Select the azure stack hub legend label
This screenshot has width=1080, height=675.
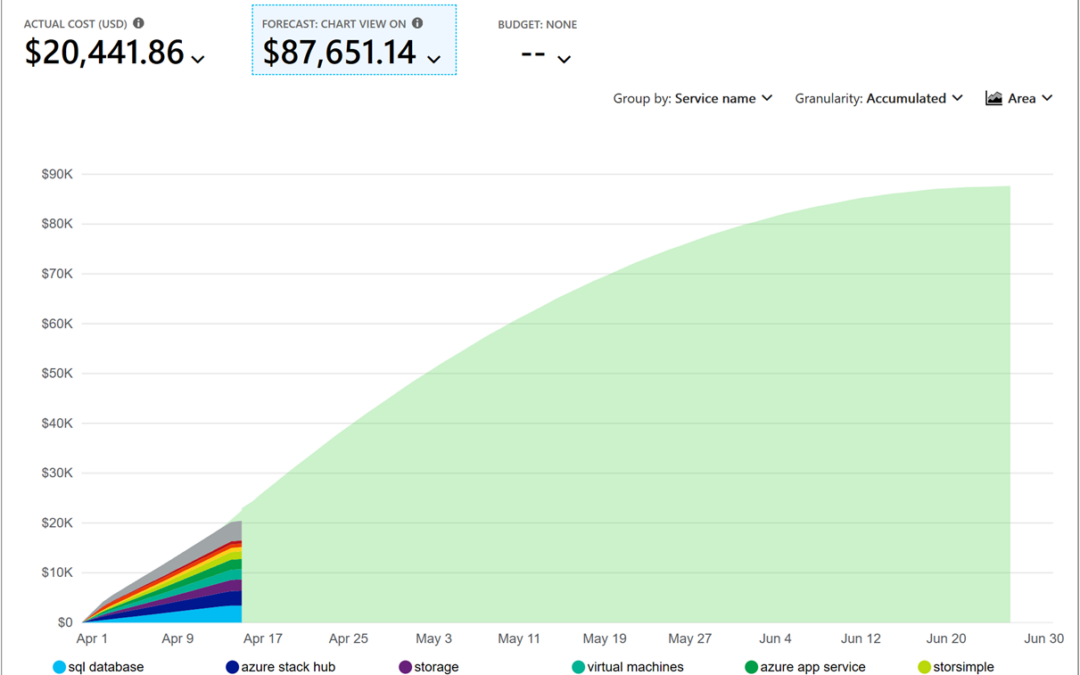288,667
